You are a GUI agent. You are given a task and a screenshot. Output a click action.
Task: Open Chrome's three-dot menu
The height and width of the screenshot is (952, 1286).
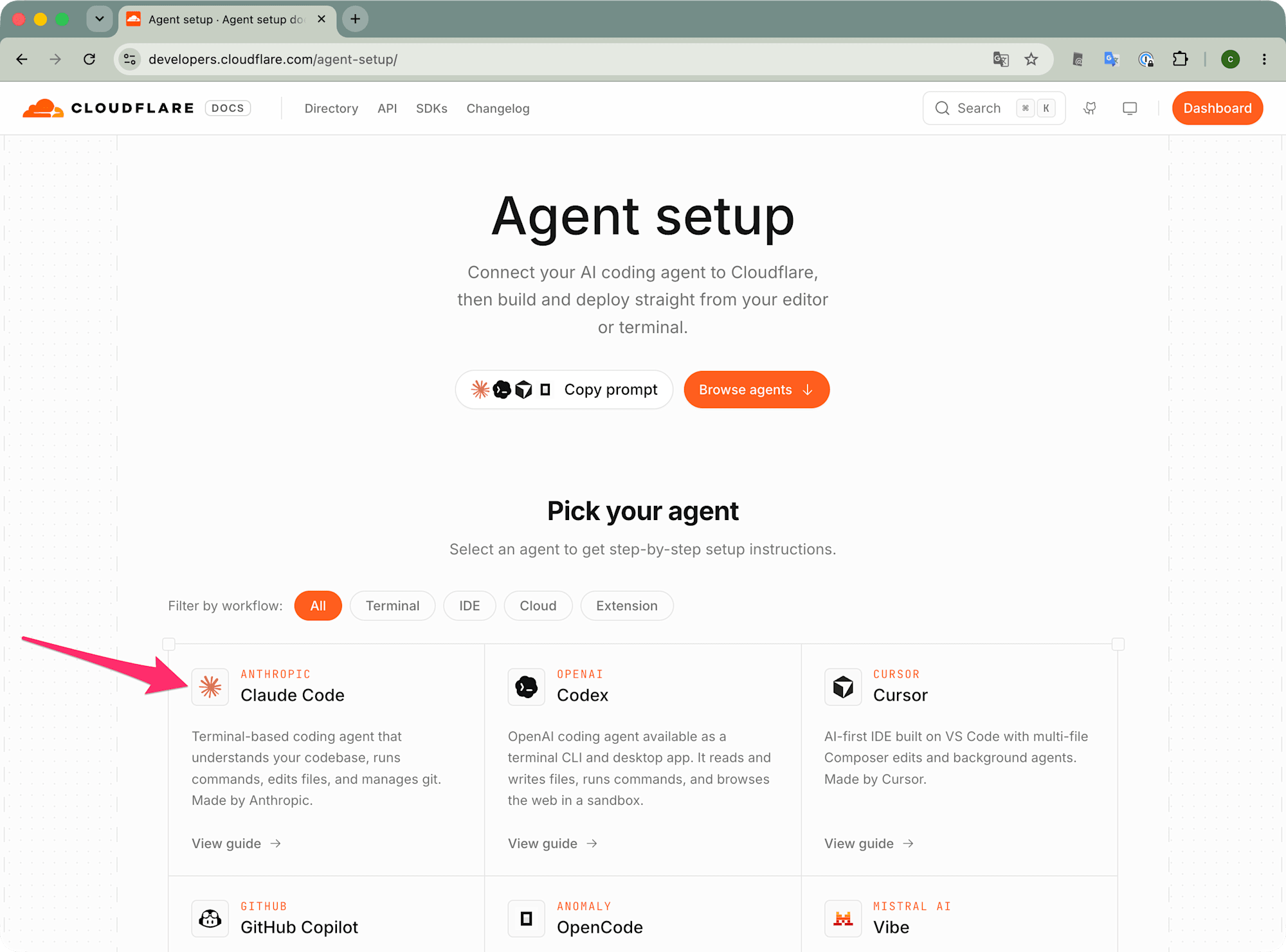point(1264,59)
